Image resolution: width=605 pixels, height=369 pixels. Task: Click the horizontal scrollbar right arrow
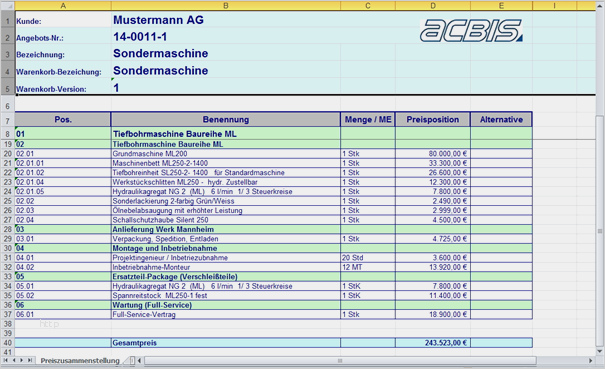point(590,361)
